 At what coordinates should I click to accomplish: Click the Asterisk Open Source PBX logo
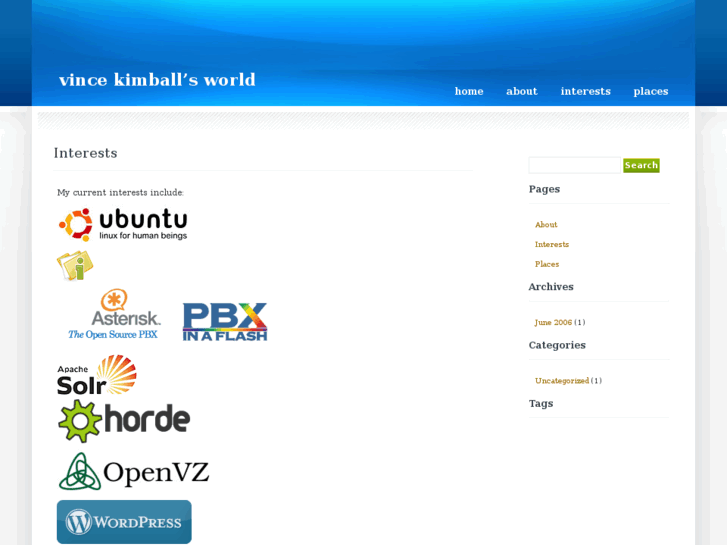[115, 314]
